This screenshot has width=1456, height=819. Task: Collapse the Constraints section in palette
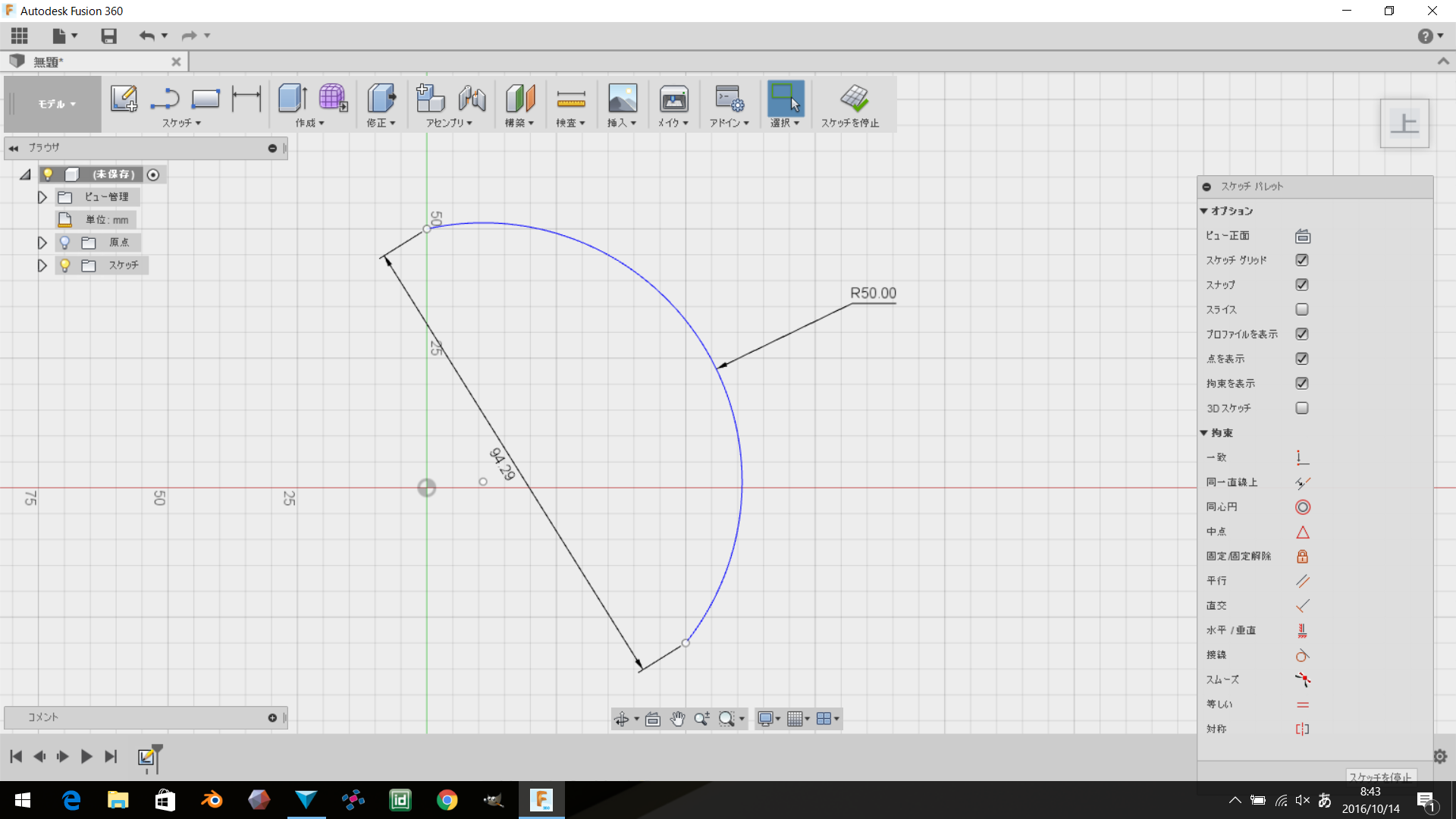tap(1203, 433)
